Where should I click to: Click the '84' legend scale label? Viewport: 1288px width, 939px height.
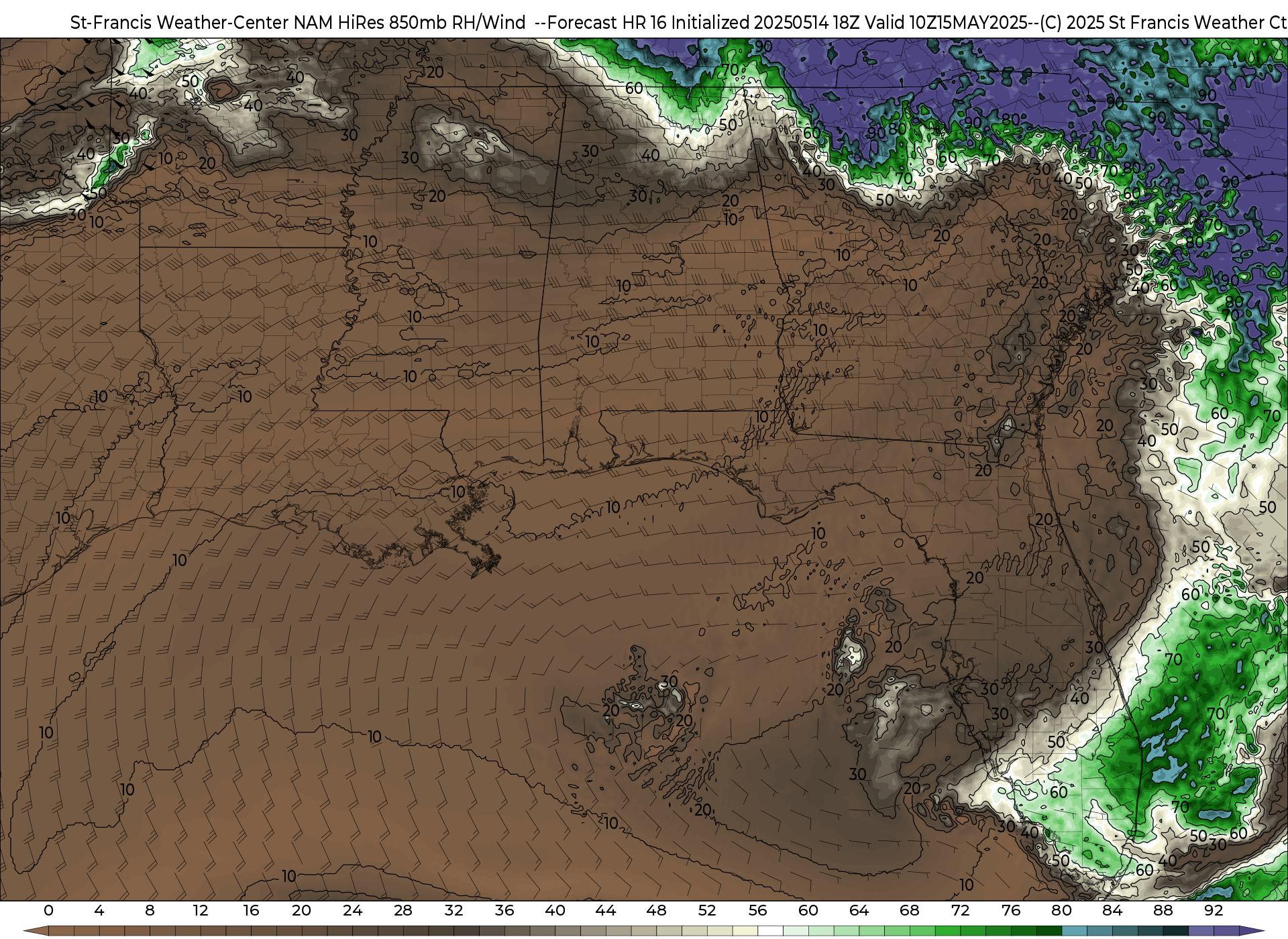tap(1112, 910)
